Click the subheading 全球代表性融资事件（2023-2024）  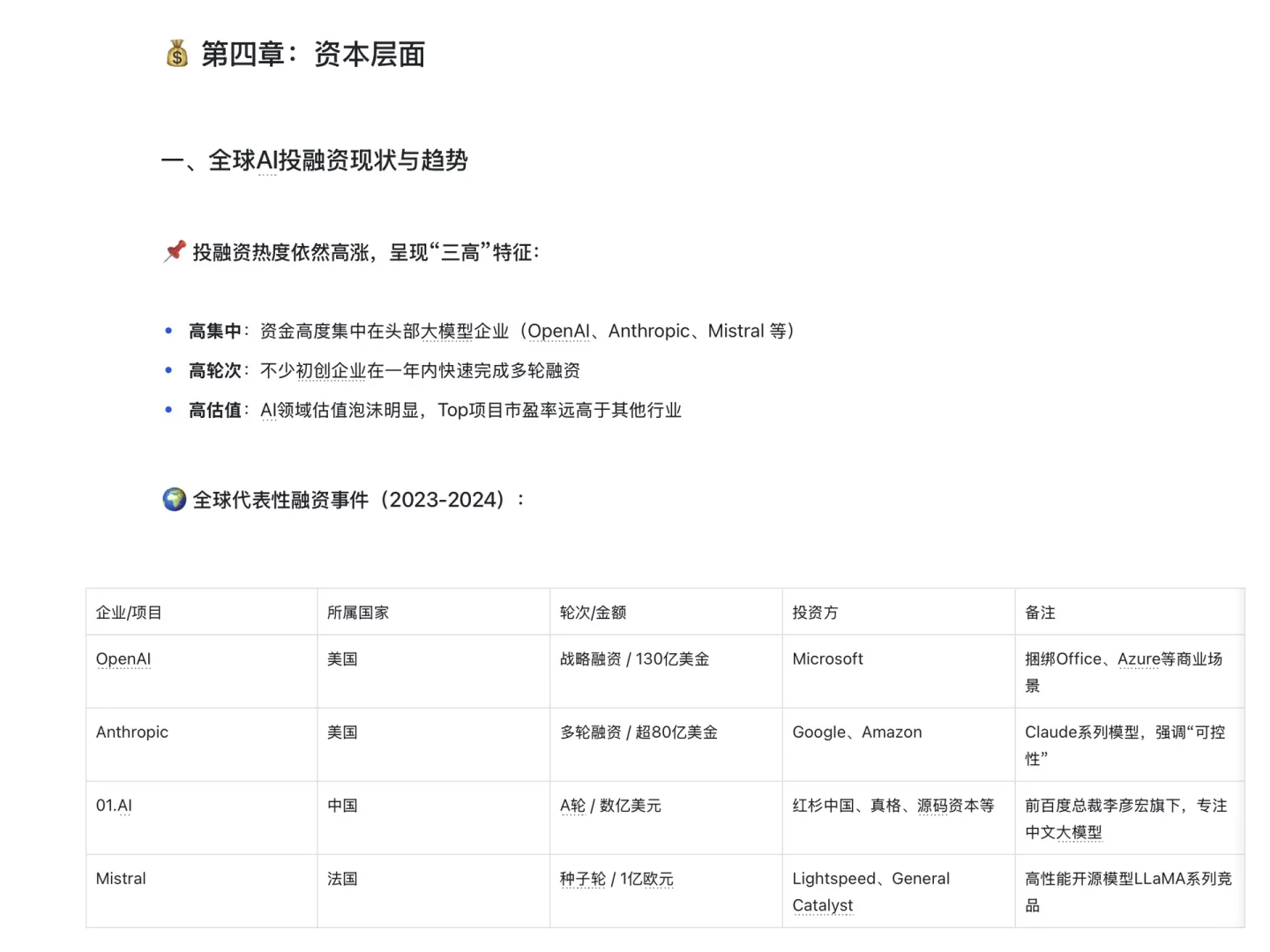click(x=359, y=500)
